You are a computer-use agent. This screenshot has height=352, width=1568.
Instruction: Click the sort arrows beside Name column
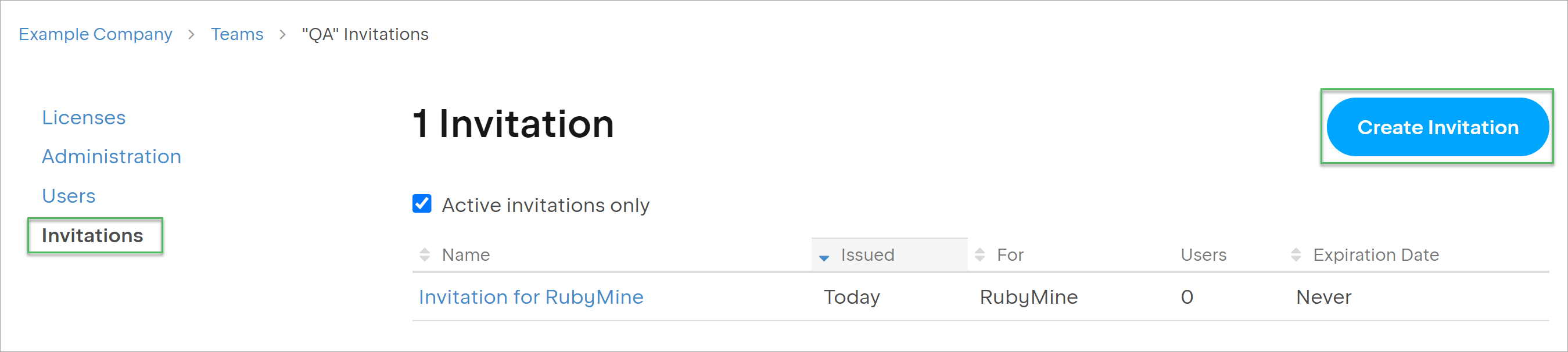pyautogui.click(x=424, y=254)
